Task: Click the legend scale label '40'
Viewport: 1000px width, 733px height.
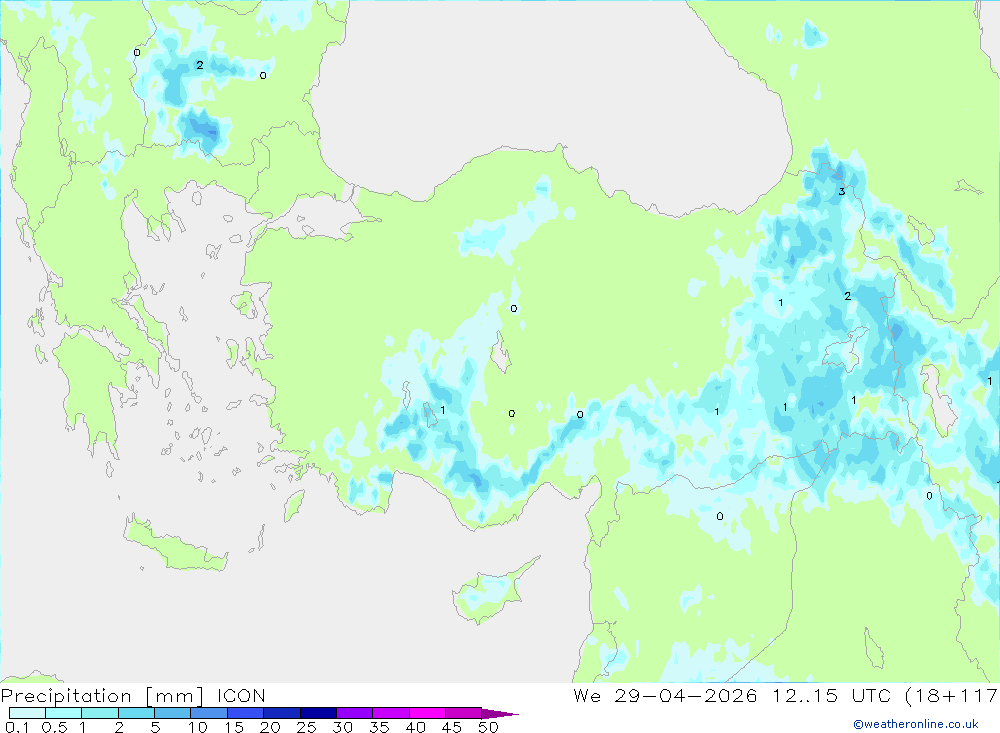Action: click(x=416, y=727)
